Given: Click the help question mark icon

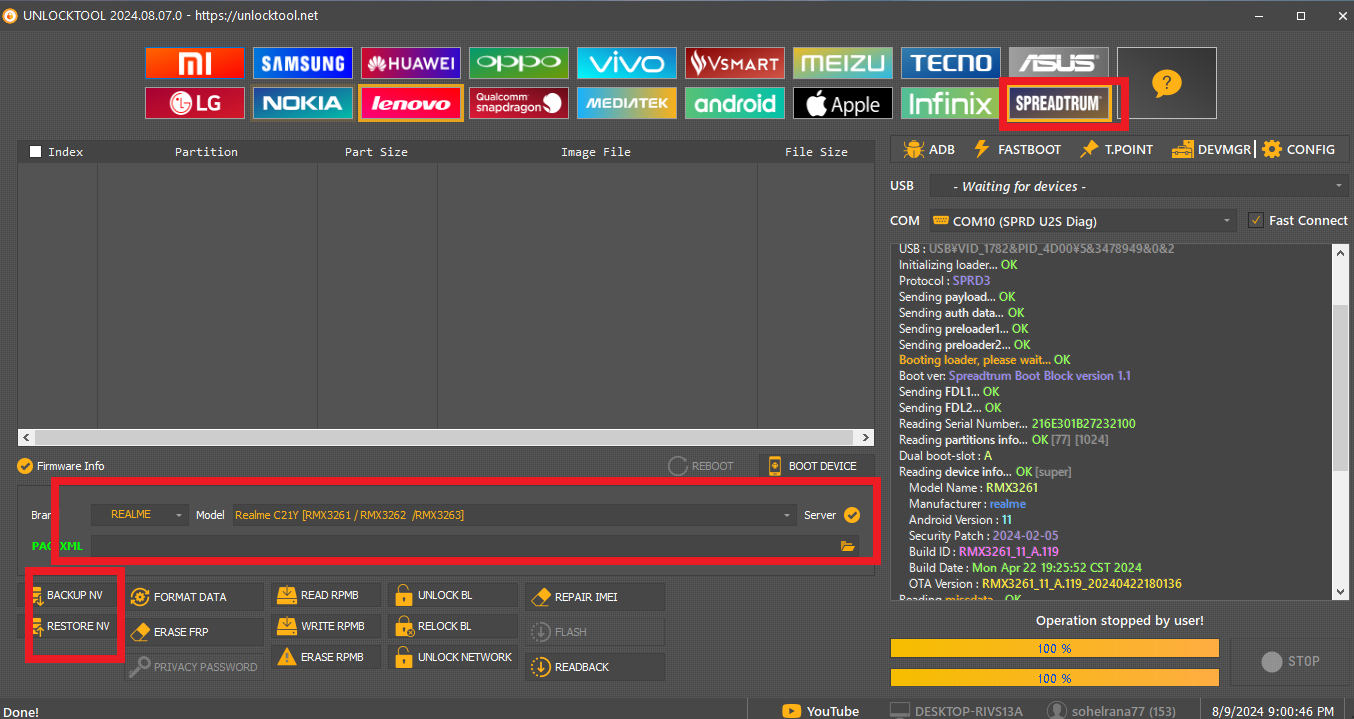Looking at the screenshot, I should (x=1166, y=83).
